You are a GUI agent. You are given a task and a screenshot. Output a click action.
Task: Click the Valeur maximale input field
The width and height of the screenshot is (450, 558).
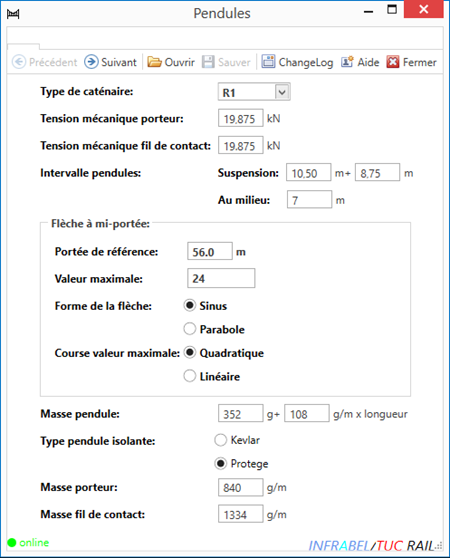pos(221,278)
